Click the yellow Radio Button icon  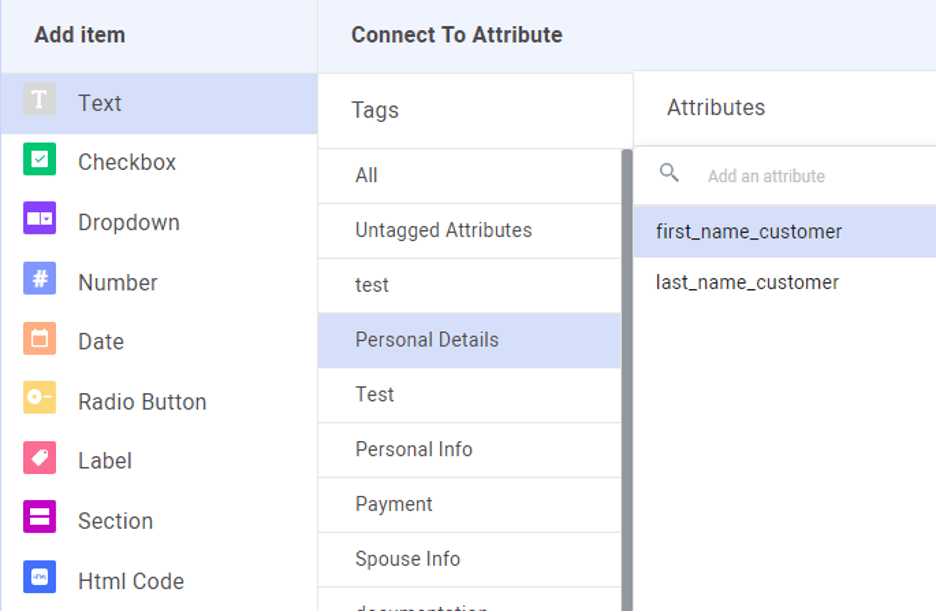(x=40, y=398)
